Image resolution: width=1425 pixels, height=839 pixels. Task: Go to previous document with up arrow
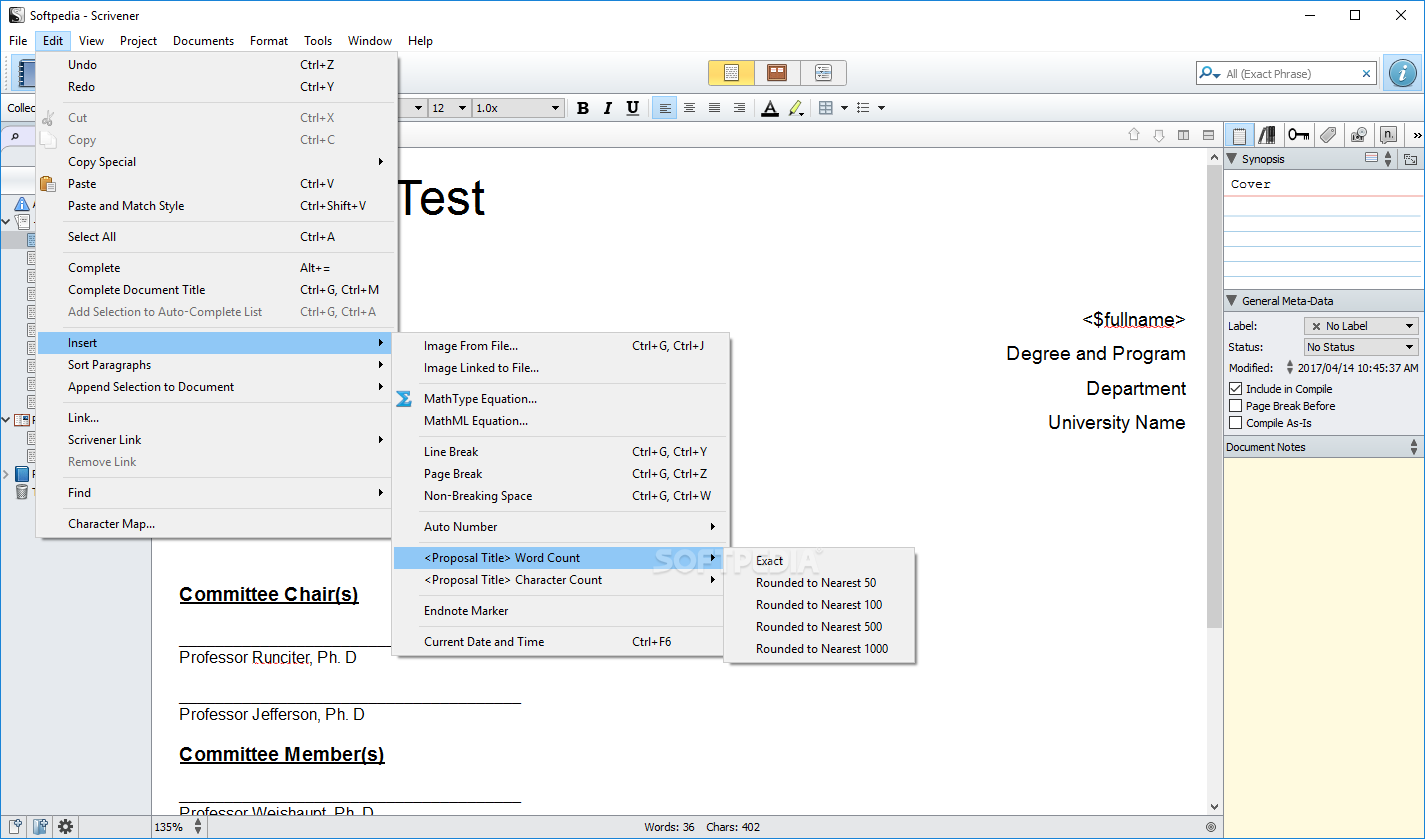pos(1134,135)
